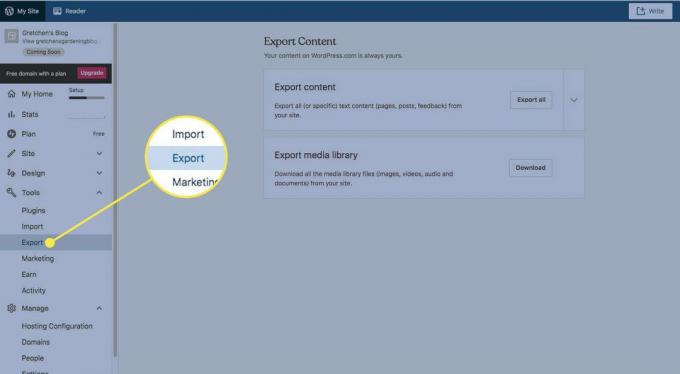Open the Reader icon in top bar
The image size is (680, 374).
[x=57, y=11]
